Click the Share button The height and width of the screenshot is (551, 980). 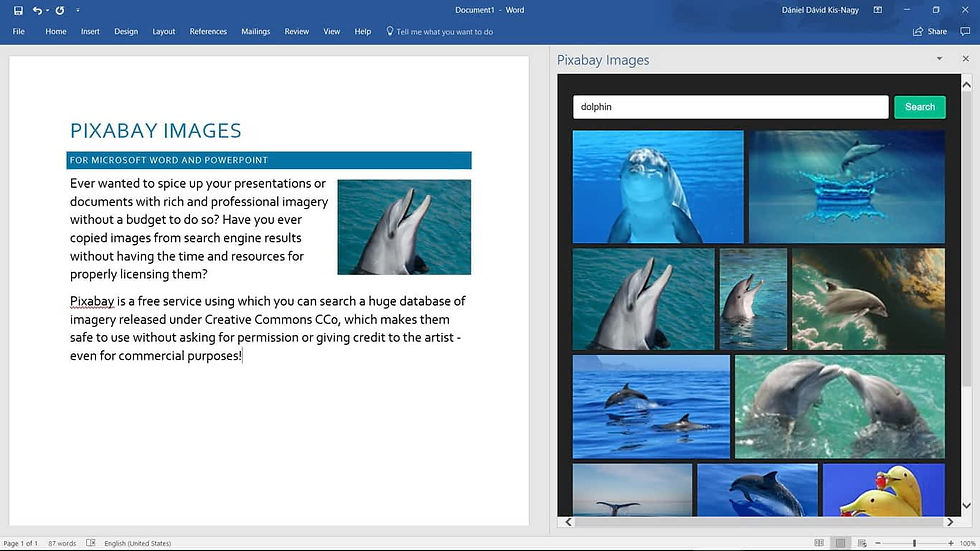click(x=930, y=31)
